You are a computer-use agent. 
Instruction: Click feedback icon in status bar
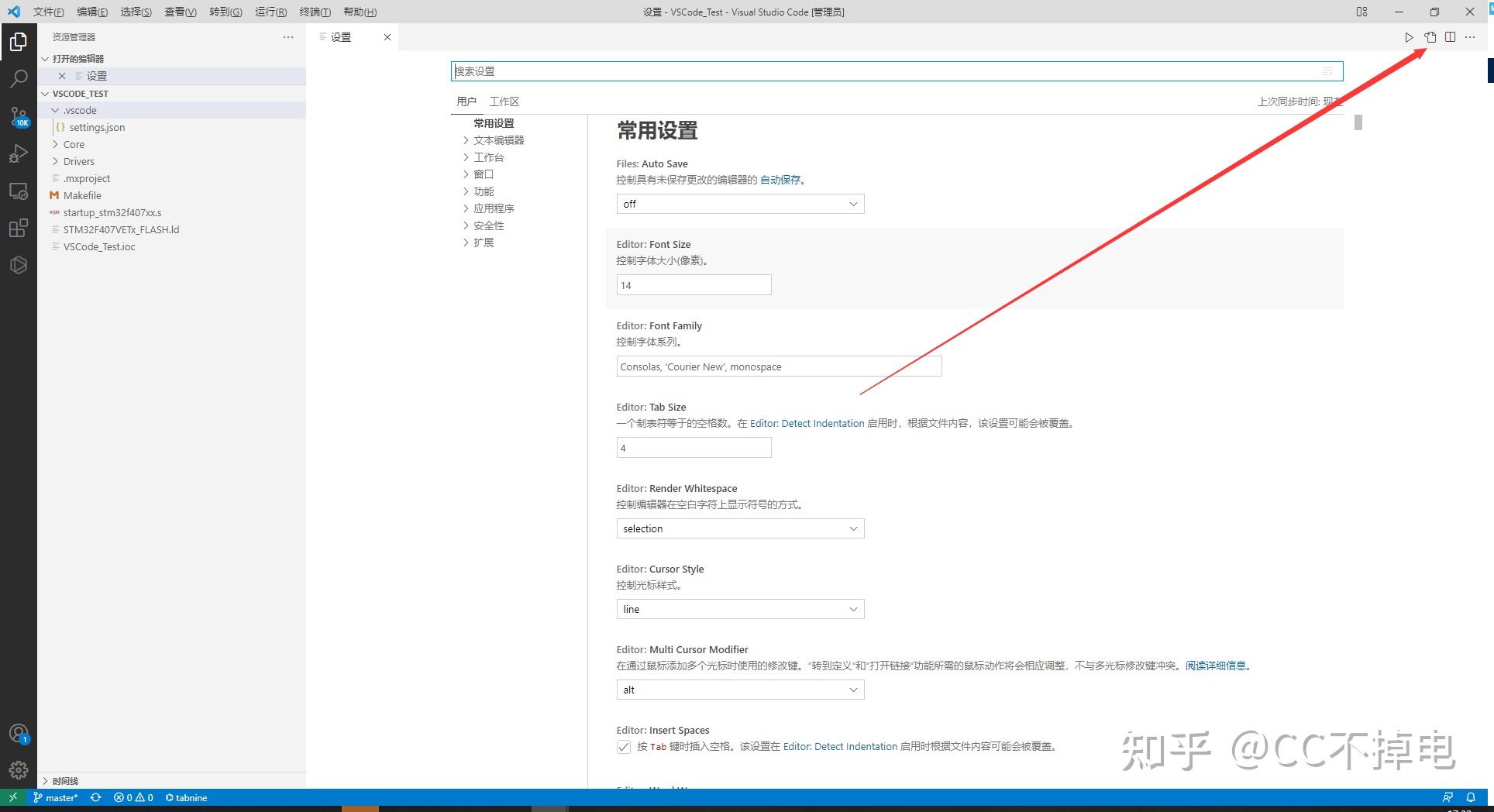click(1448, 797)
